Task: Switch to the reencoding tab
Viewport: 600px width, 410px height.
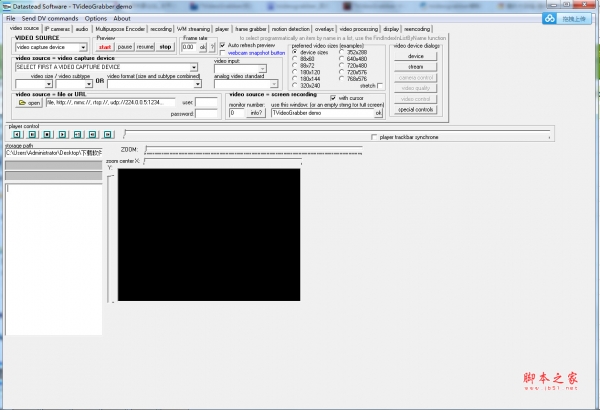Action: coord(417,29)
